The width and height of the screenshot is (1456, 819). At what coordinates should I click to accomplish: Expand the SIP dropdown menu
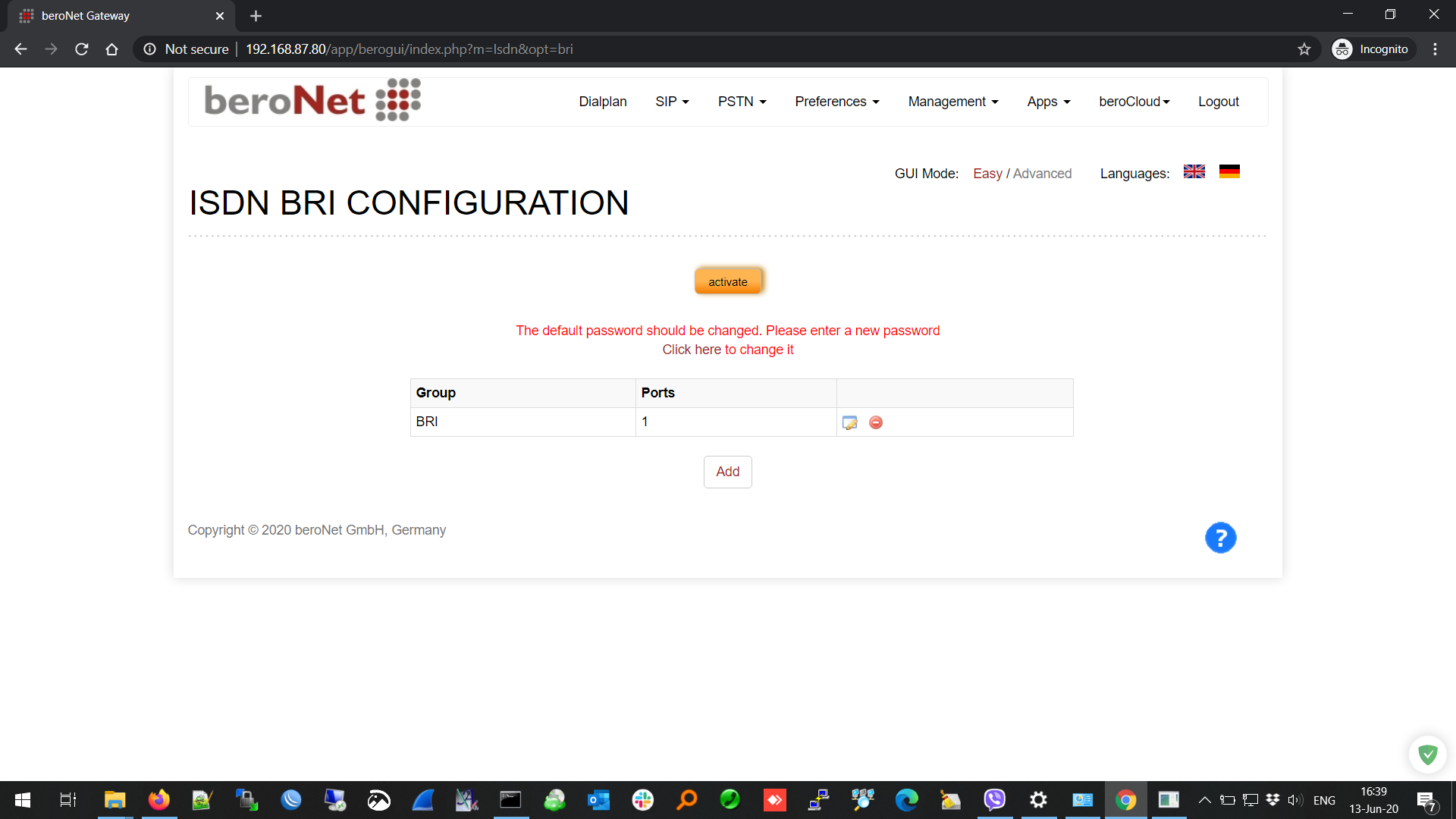(672, 102)
